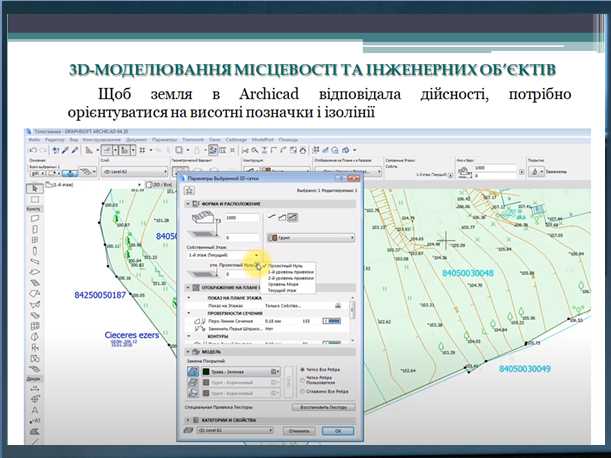The height and width of the screenshot is (458, 611).
Task: Open the 'Грунт' building material dropdown in dialog
Action: point(311,237)
